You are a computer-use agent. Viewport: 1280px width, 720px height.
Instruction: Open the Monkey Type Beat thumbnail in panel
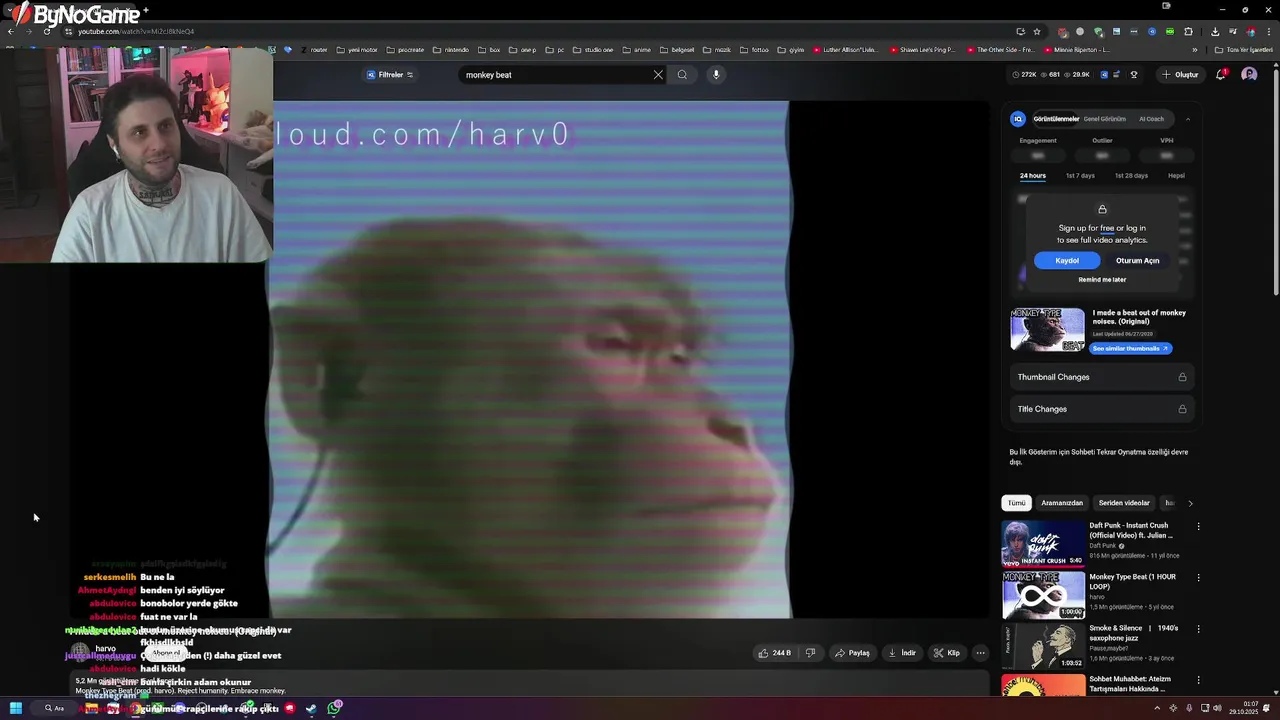point(1047,329)
